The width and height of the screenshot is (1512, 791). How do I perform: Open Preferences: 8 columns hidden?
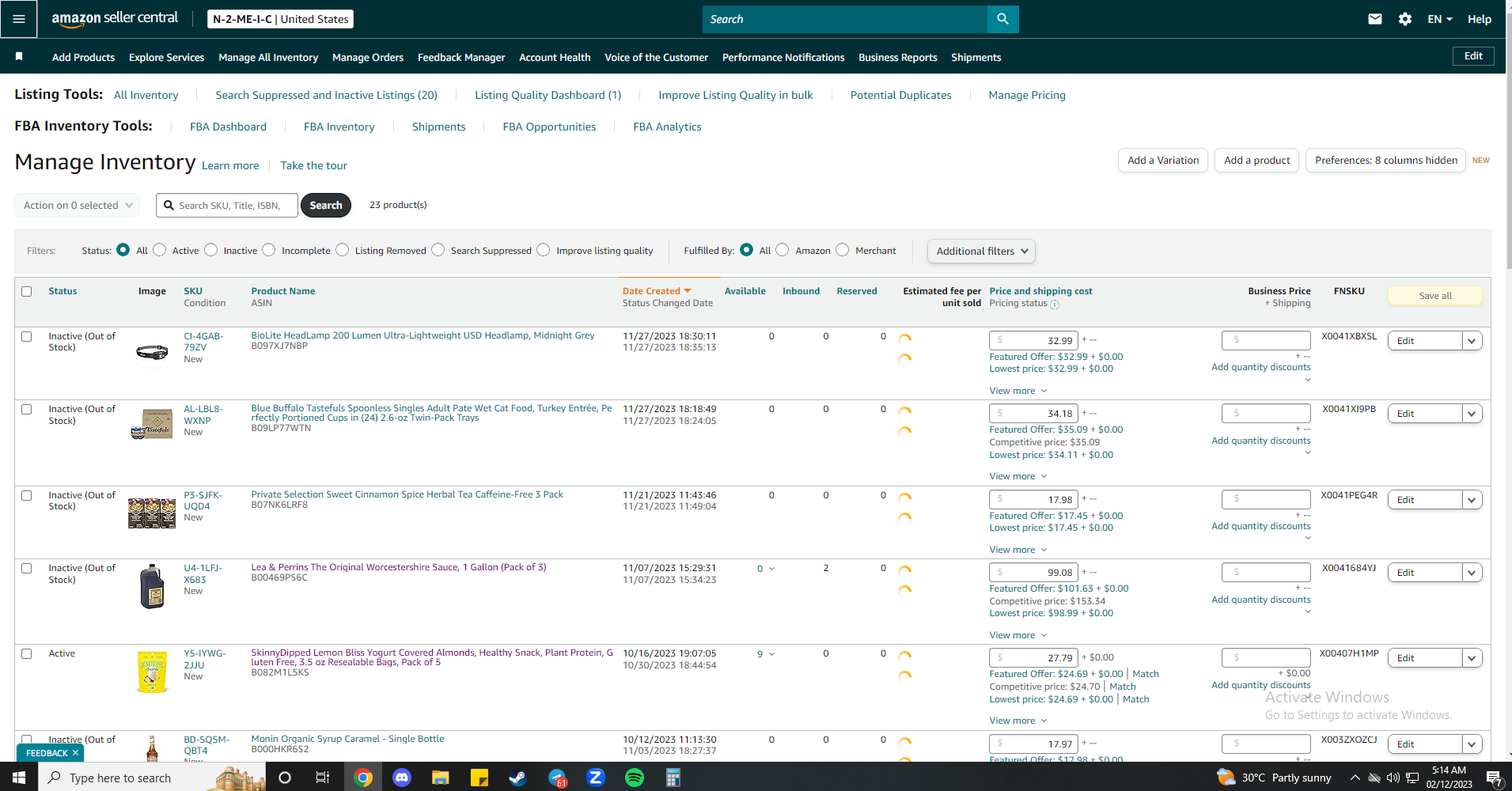pos(1386,160)
